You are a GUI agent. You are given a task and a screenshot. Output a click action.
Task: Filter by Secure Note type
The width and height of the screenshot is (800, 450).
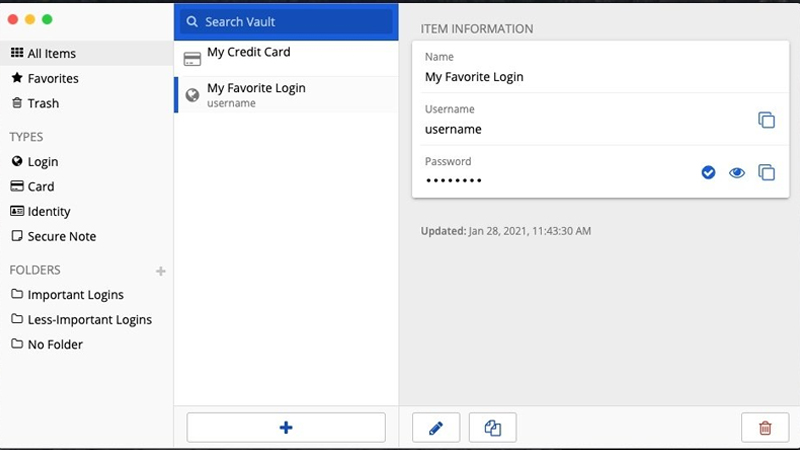[x=61, y=237]
